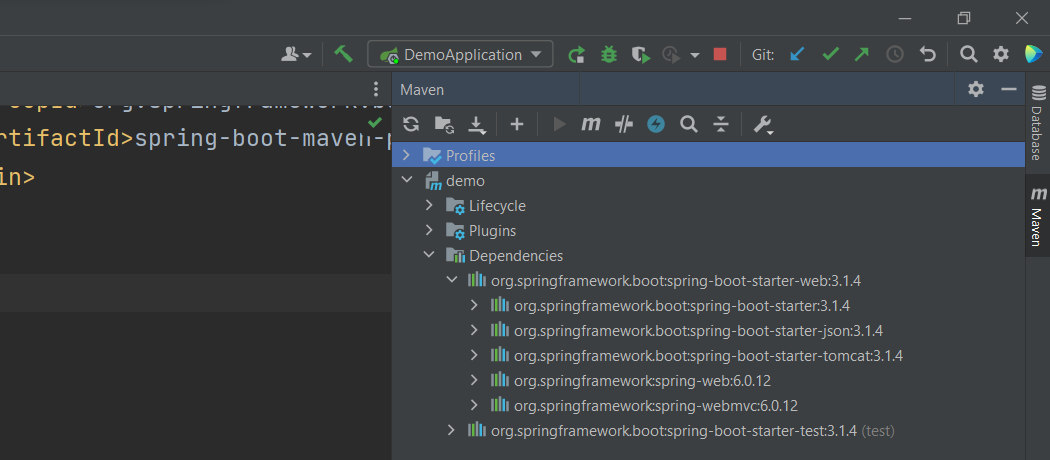
Task: Collapse the demo project node chevron
Action: 406,180
